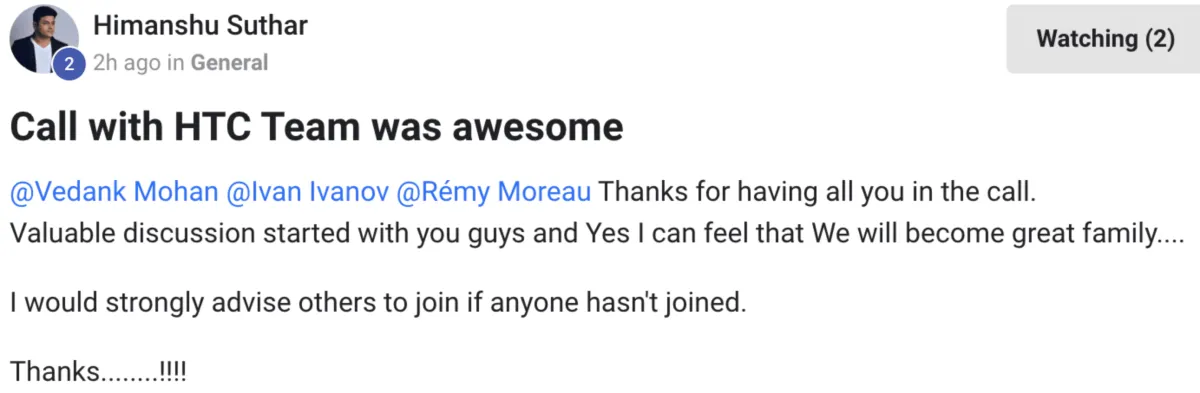Toggle the Watching (2) button
1200x393 pixels.
[x=1104, y=39]
